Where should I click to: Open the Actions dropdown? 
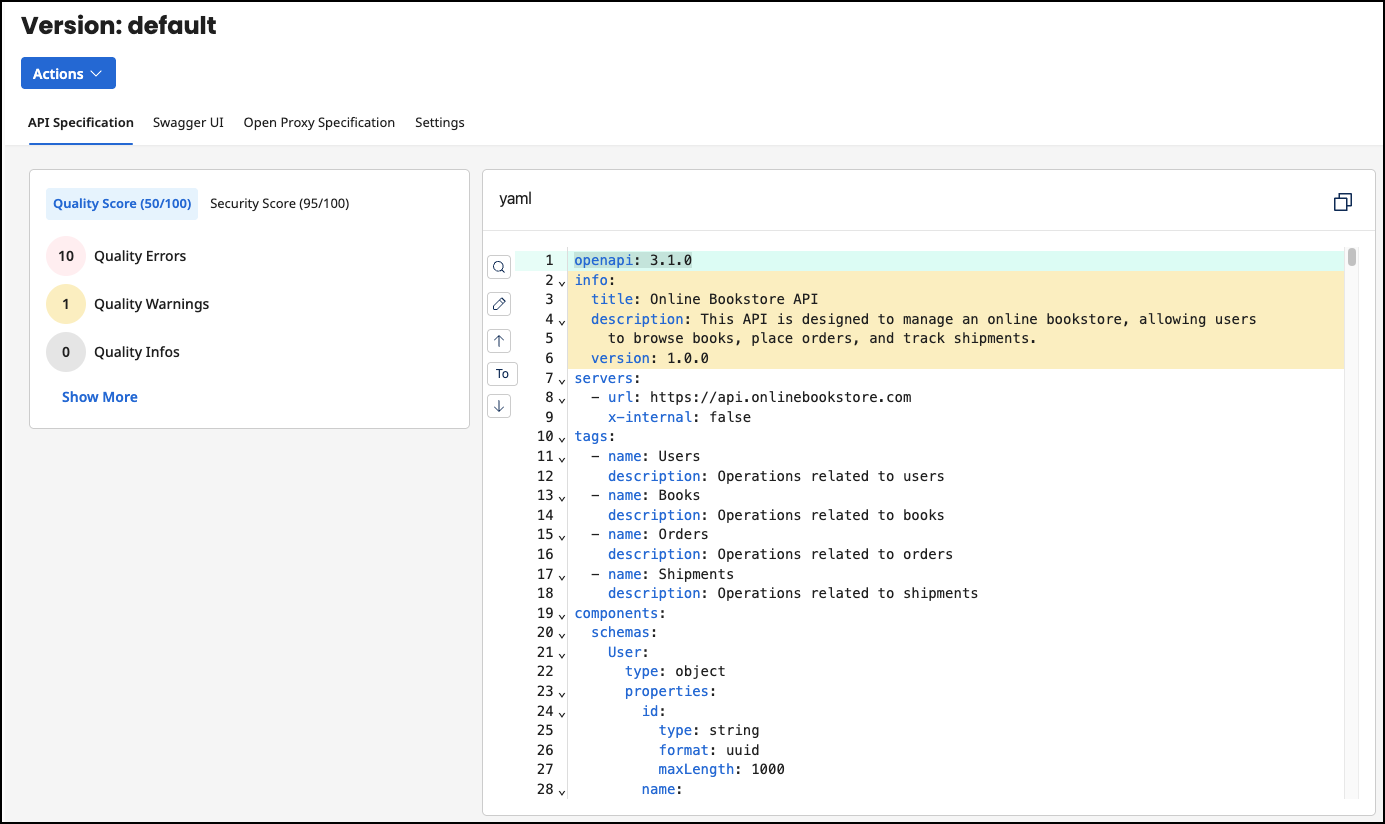pyautogui.click(x=68, y=72)
